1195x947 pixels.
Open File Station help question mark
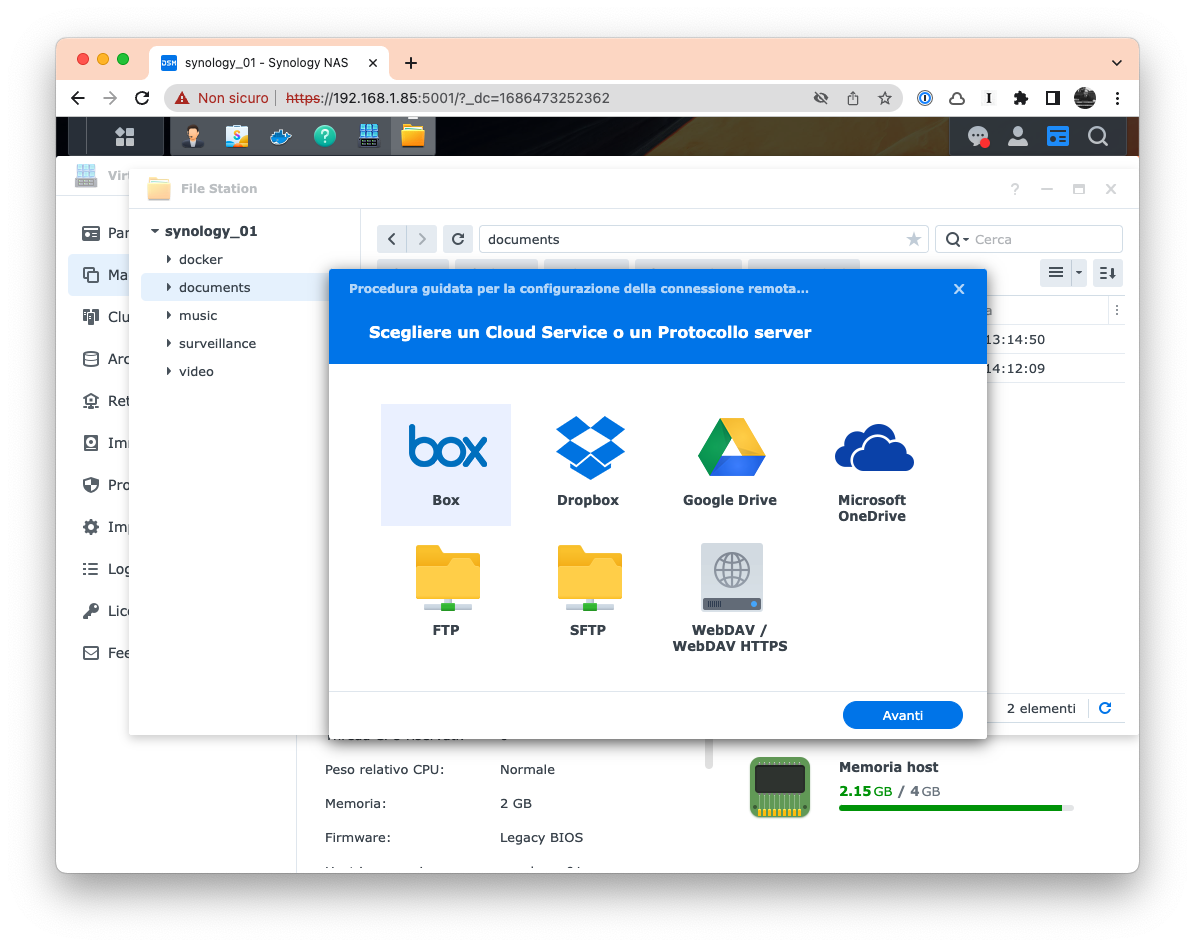pos(1014,189)
